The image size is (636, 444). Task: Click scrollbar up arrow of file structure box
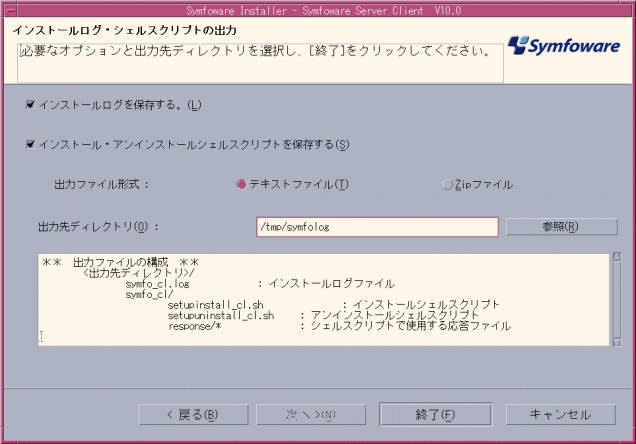click(x=617, y=257)
